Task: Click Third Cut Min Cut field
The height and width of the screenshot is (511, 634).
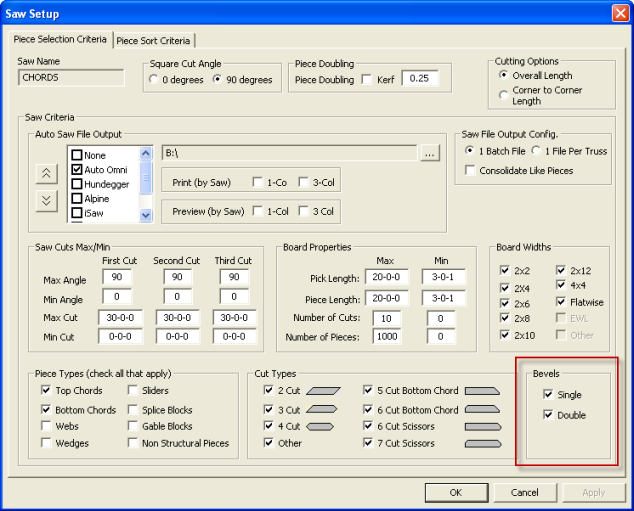Action: 234,336
